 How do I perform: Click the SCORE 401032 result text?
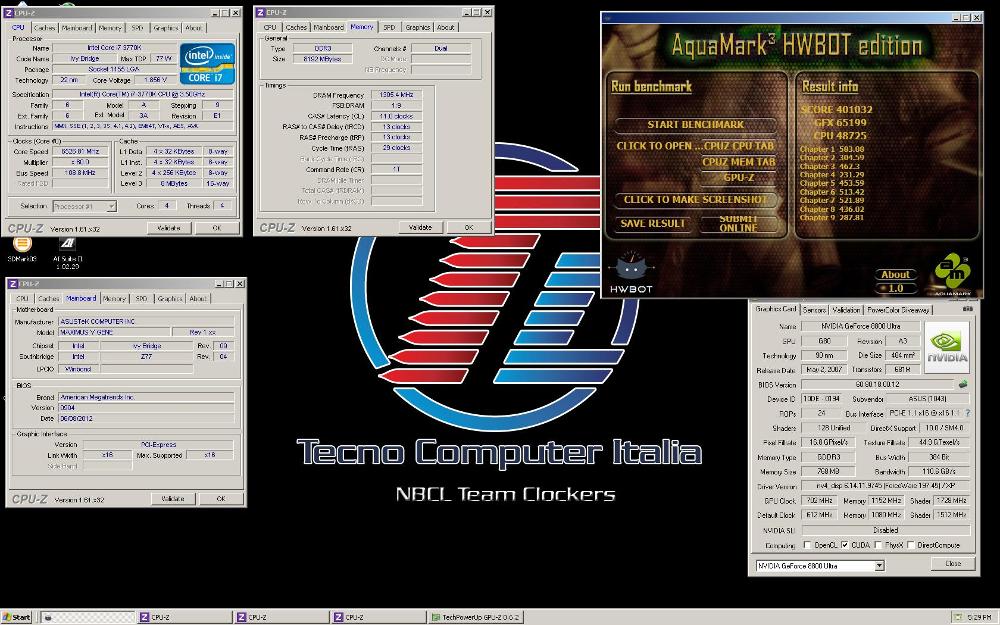(x=836, y=110)
